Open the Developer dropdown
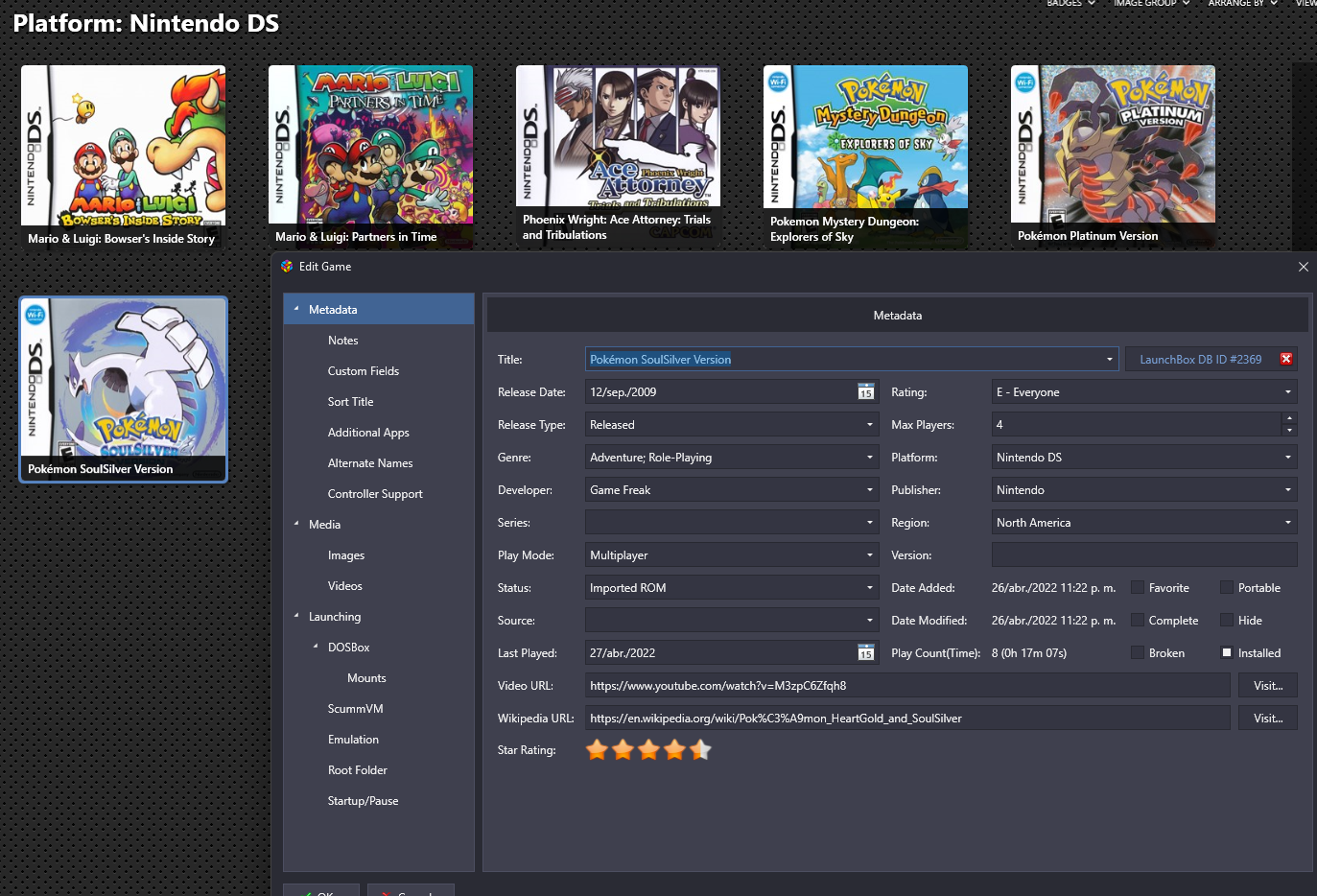The height and width of the screenshot is (896, 1317). coord(870,490)
